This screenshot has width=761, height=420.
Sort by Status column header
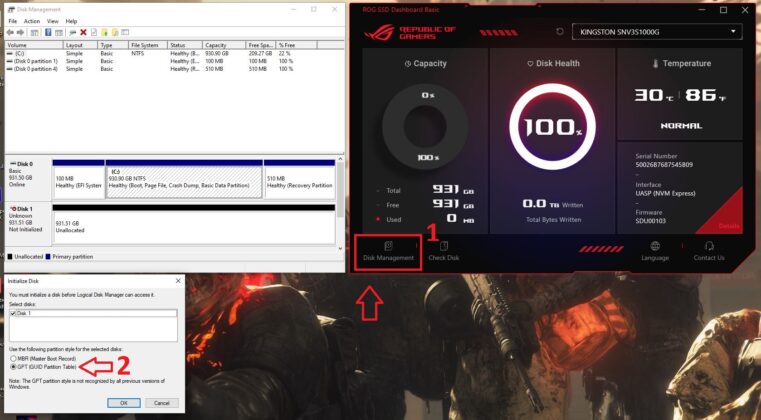(x=185, y=45)
